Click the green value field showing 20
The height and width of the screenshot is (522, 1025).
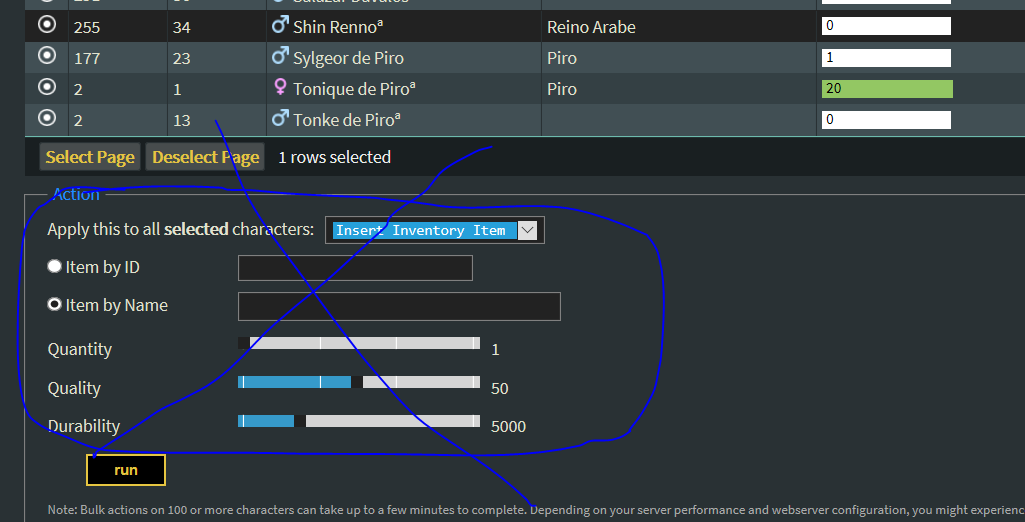pyautogui.click(x=886, y=88)
